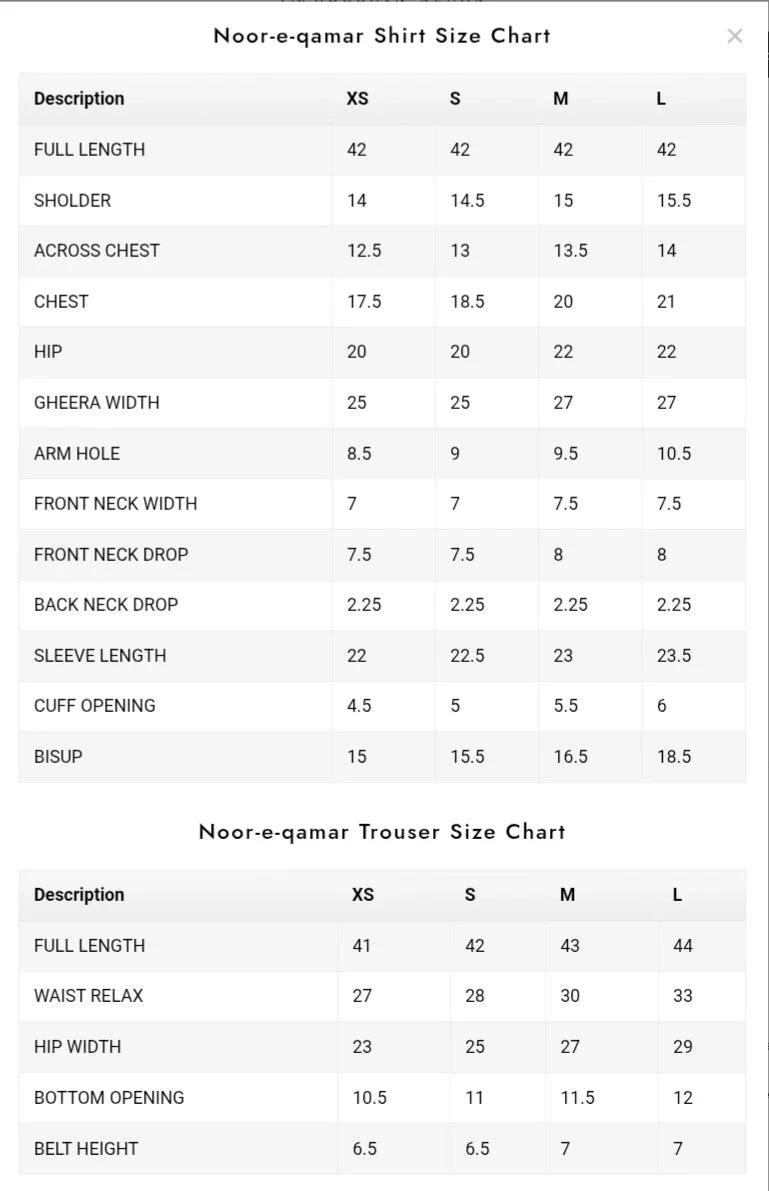This screenshot has width=769, height=1191.
Task: Select the BISUP value 18.5
Action: pos(674,757)
